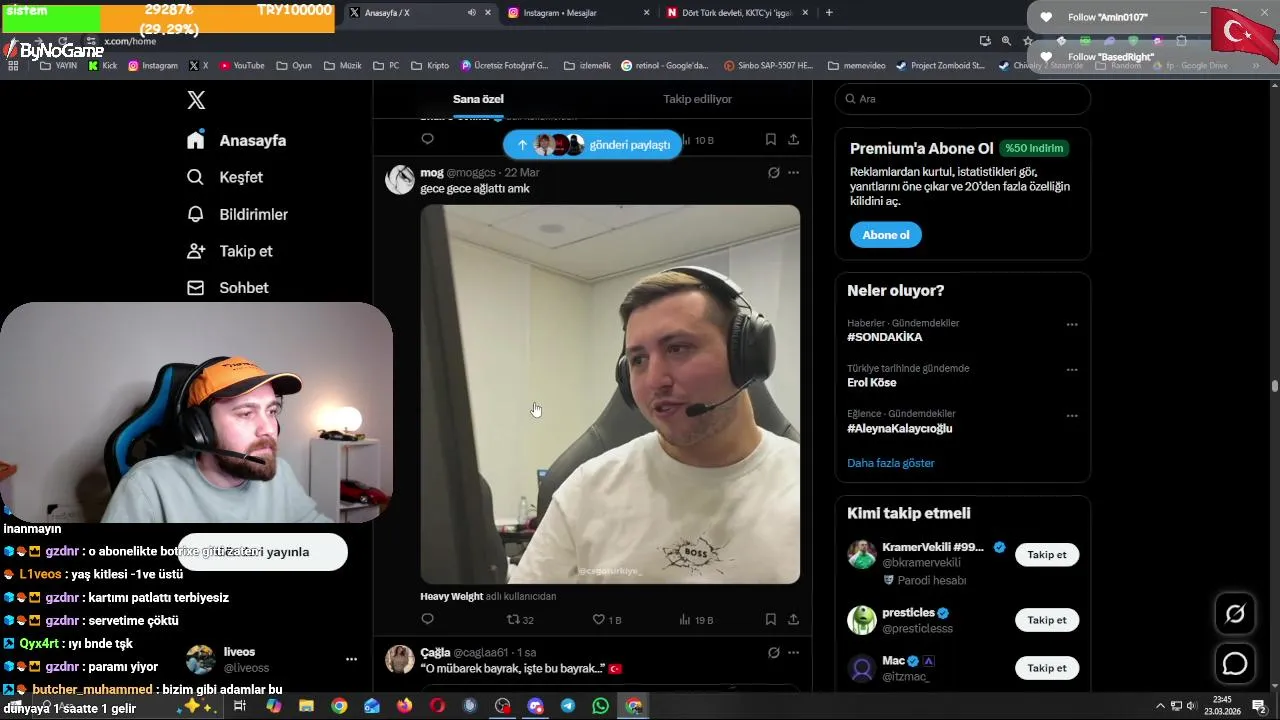Open more options for #AleynaKalaycıoğlu trend

pos(1072,415)
